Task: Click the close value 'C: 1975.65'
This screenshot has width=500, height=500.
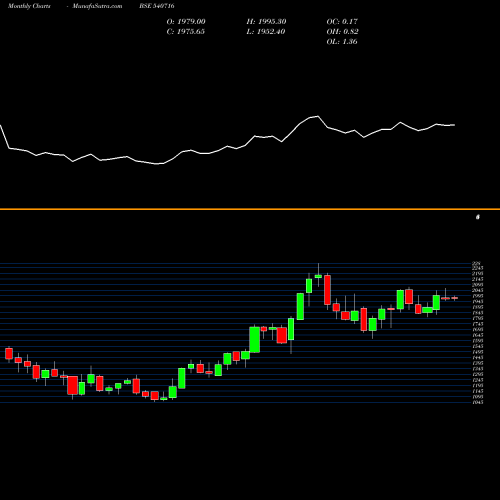Action: (185, 32)
